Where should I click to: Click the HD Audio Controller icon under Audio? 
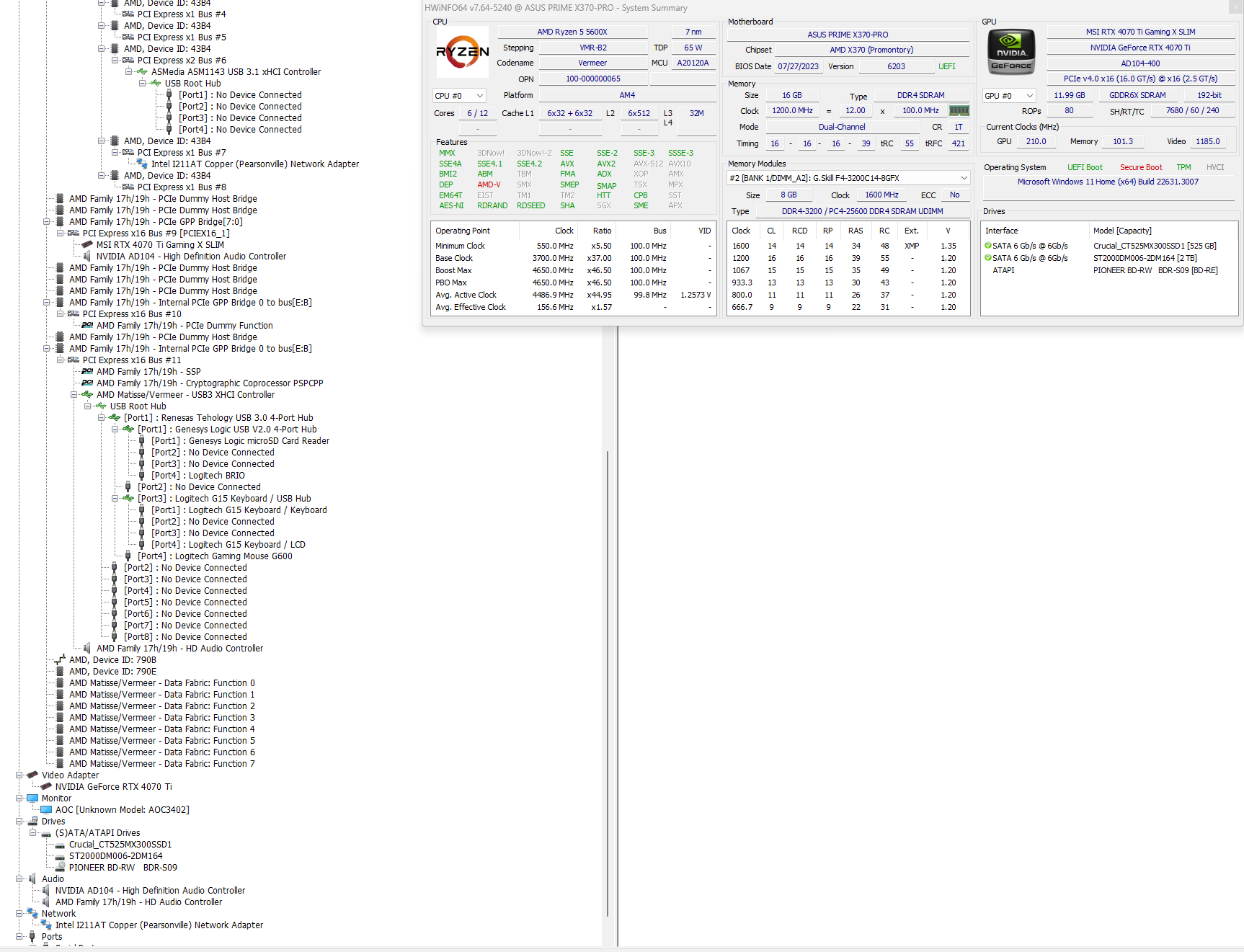[x=46, y=902]
